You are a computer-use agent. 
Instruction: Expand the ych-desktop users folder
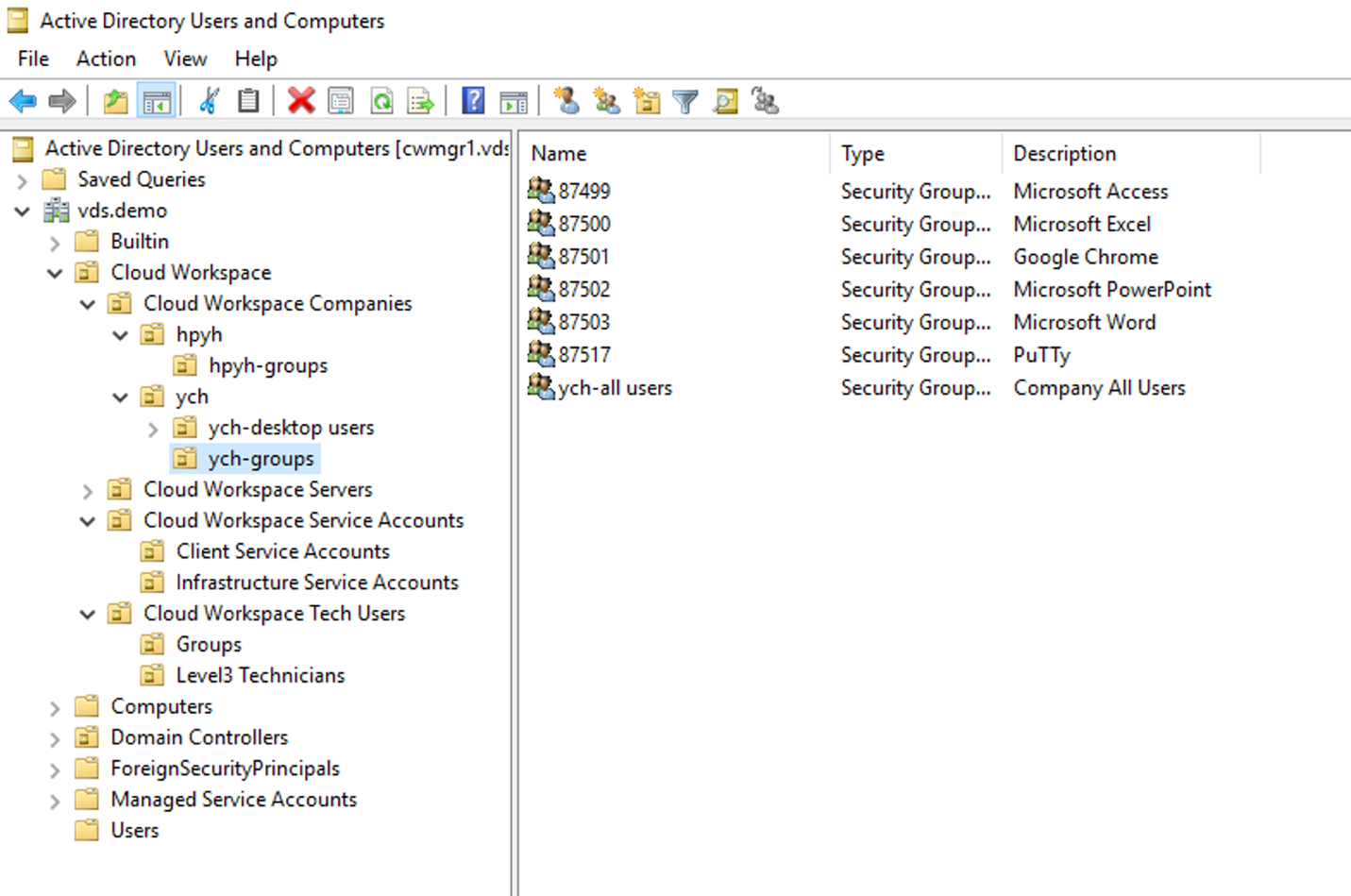[x=153, y=430]
